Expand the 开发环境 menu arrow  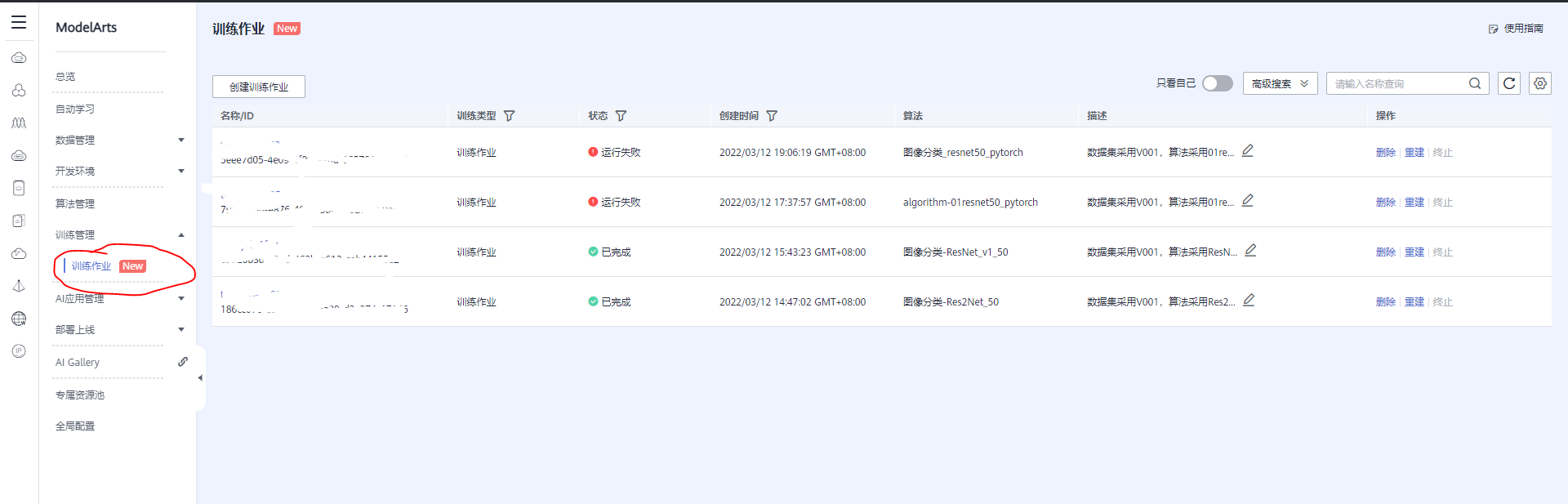[x=181, y=171]
